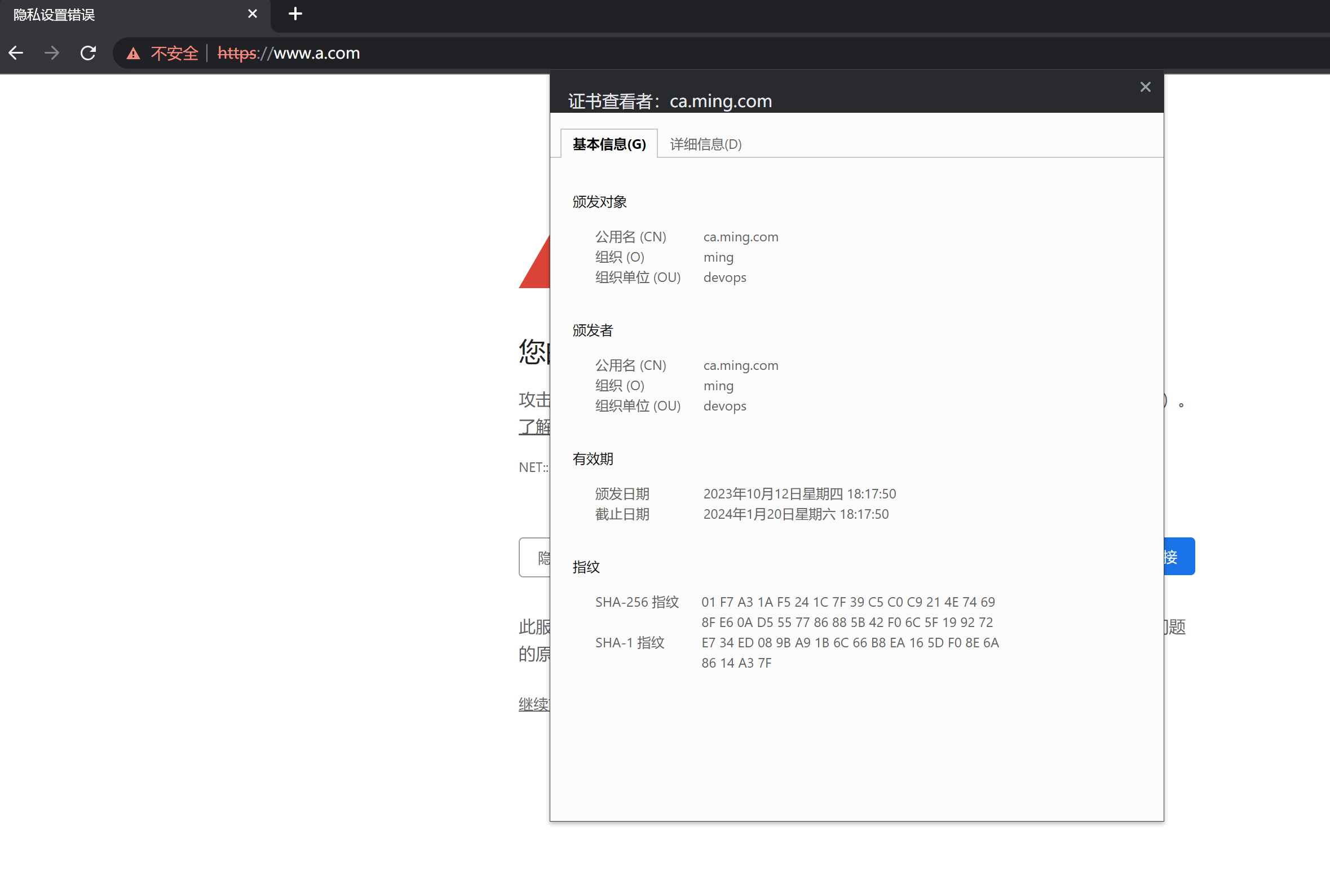This screenshot has height=896, width=1330.
Task: Click the blue button behind the dialog
Action: [x=1178, y=556]
